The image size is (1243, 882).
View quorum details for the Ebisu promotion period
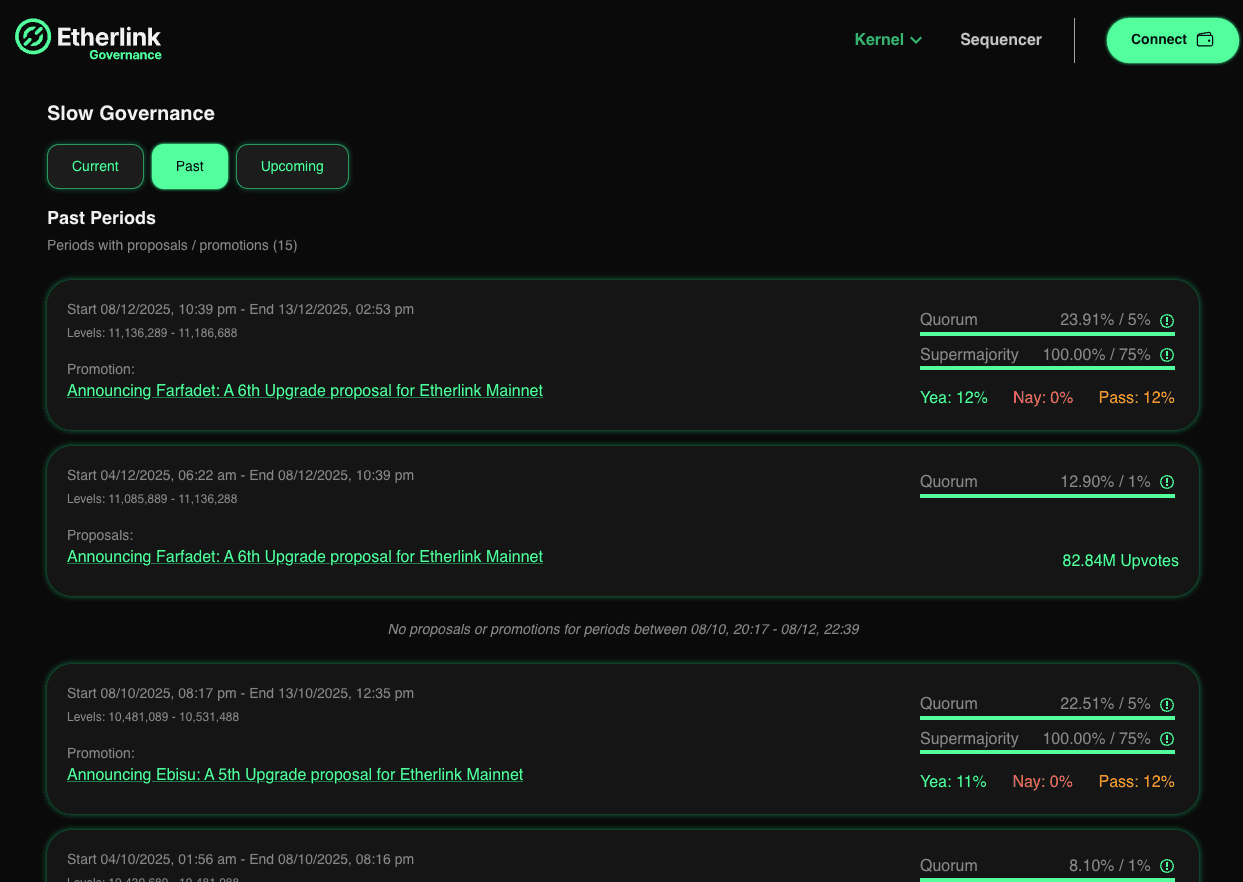pos(1167,705)
